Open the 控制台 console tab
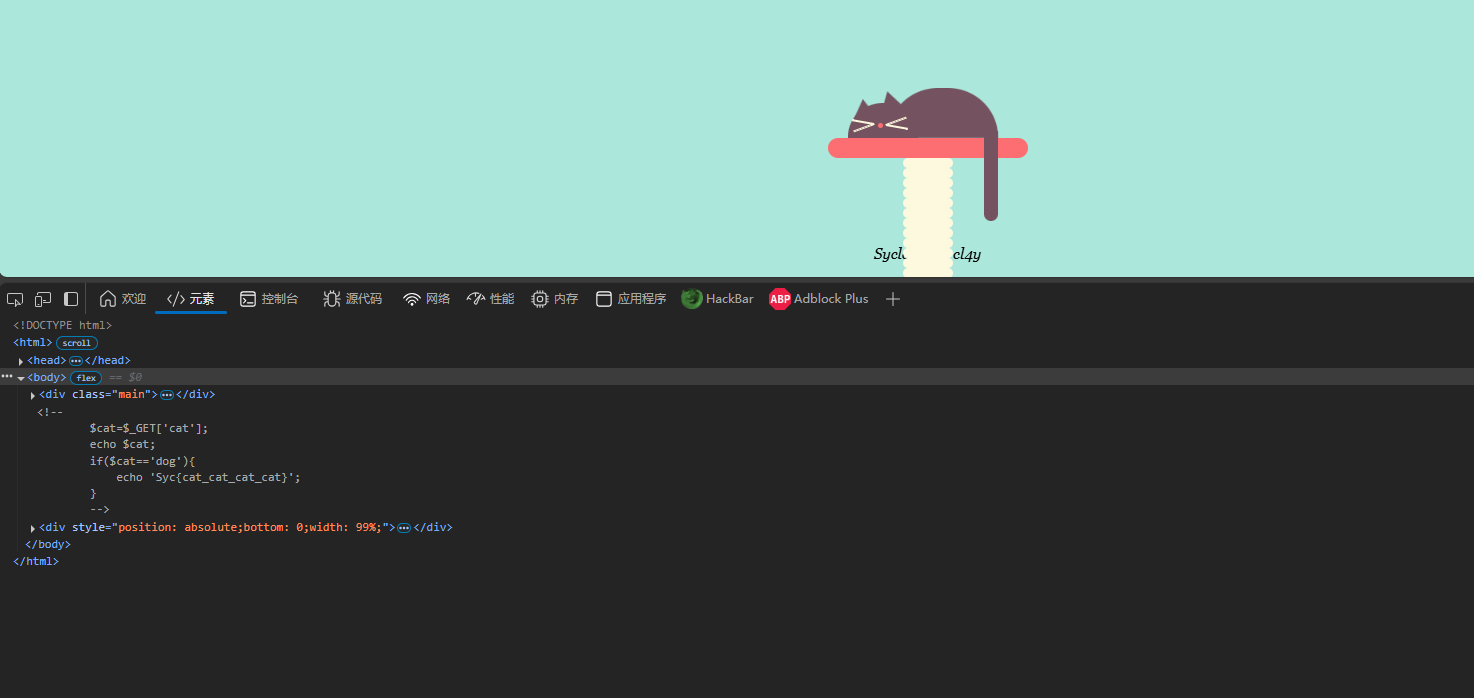Image resolution: width=1474 pixels, height=698 pixels. (269, 299)
